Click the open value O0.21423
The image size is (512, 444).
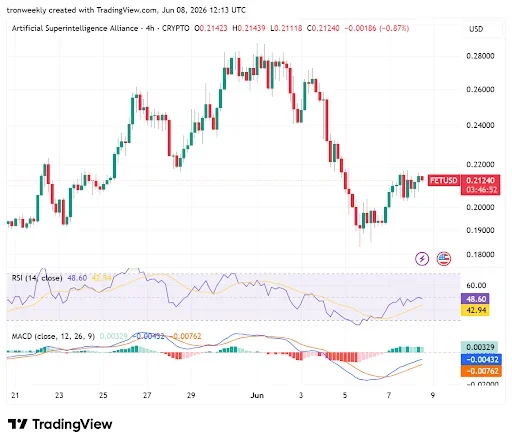pos(211,28)
